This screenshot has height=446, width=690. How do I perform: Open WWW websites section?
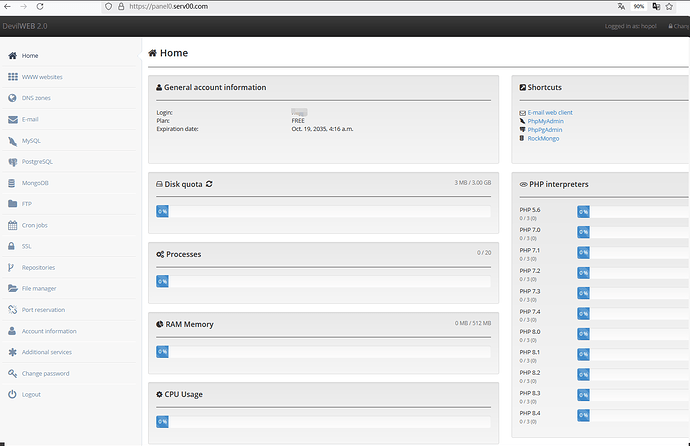click(x=42, y=77)
